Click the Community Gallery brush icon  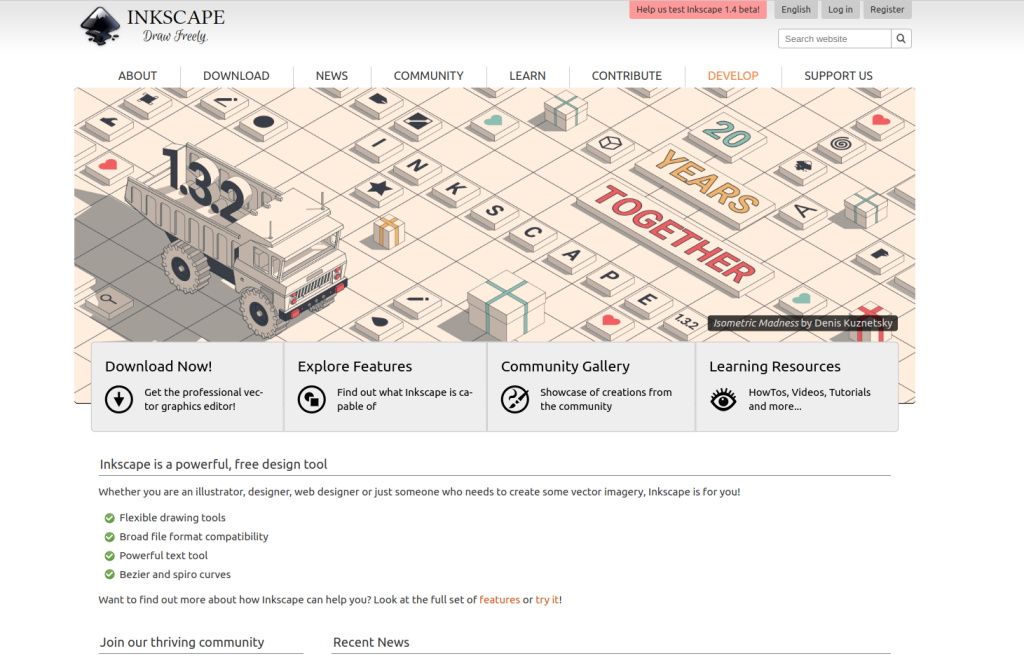tap(515, 400)
